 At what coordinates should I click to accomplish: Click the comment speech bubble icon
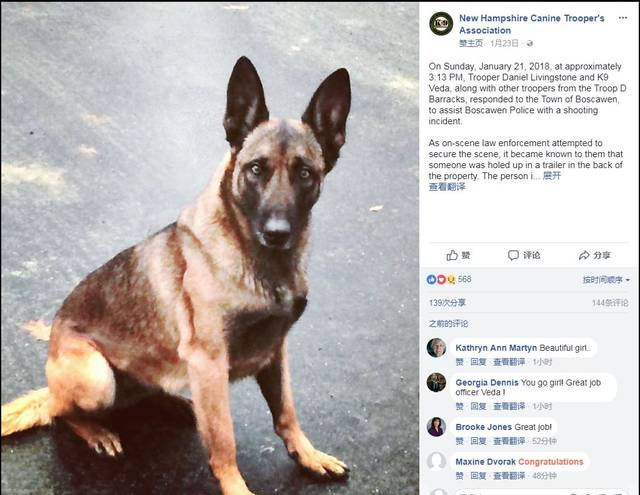coord(513,255)
